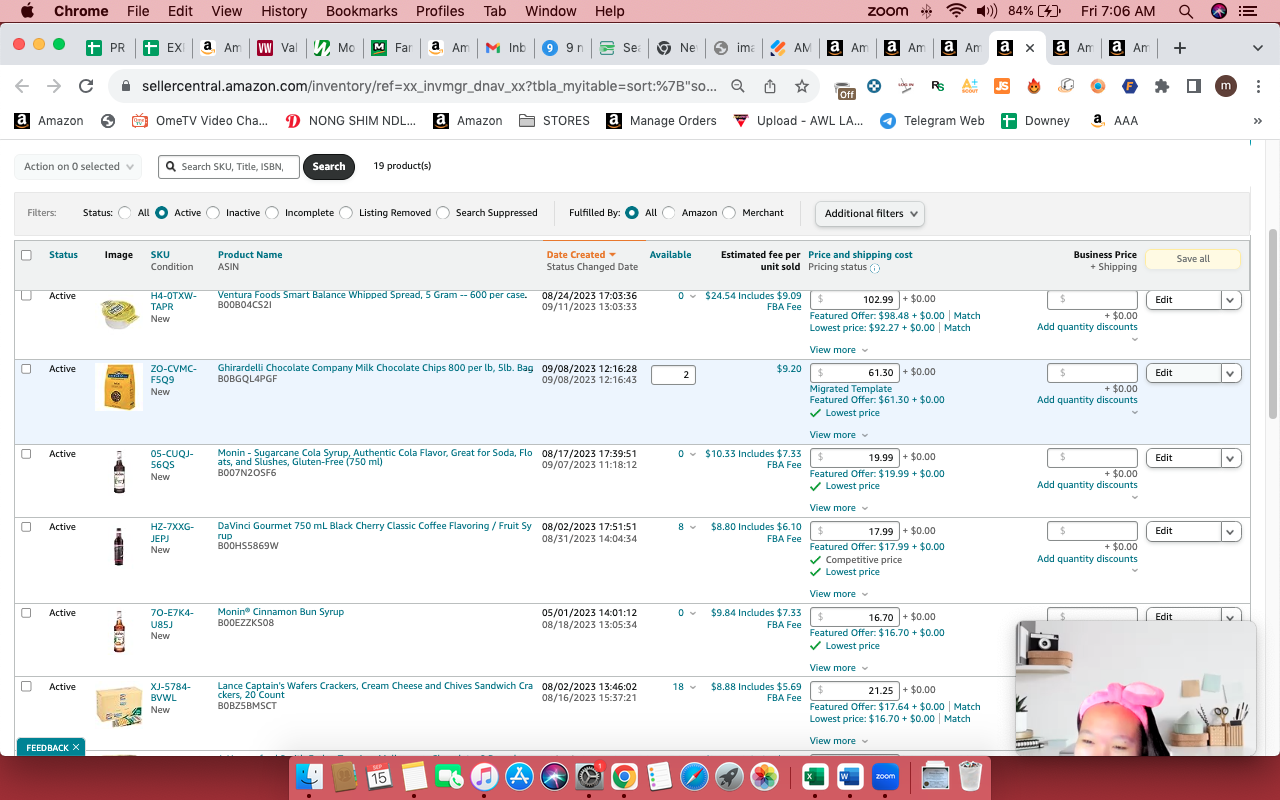The height and width of the screenshot is (800, 1280).
Task: Reload the Seller Central page
Action: [x=86, y=86]
